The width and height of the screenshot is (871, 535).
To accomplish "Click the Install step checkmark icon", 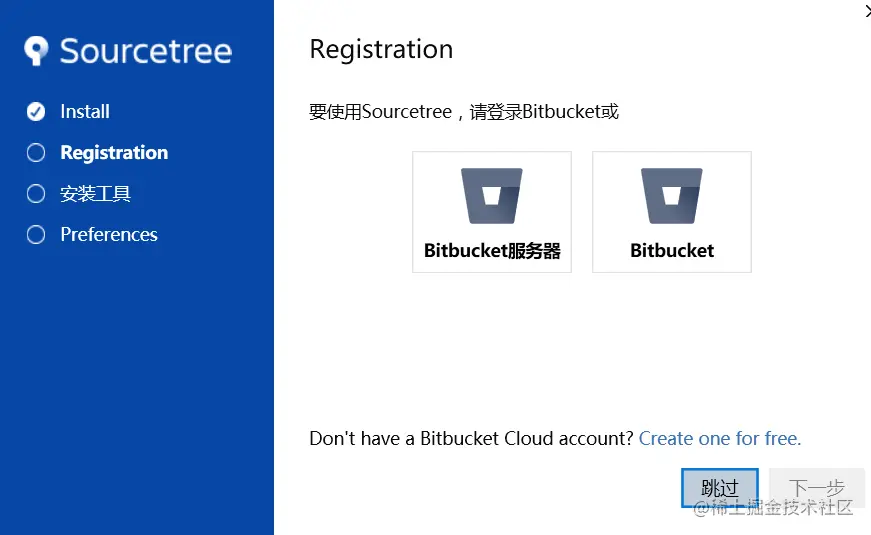I will pos(36,112).
